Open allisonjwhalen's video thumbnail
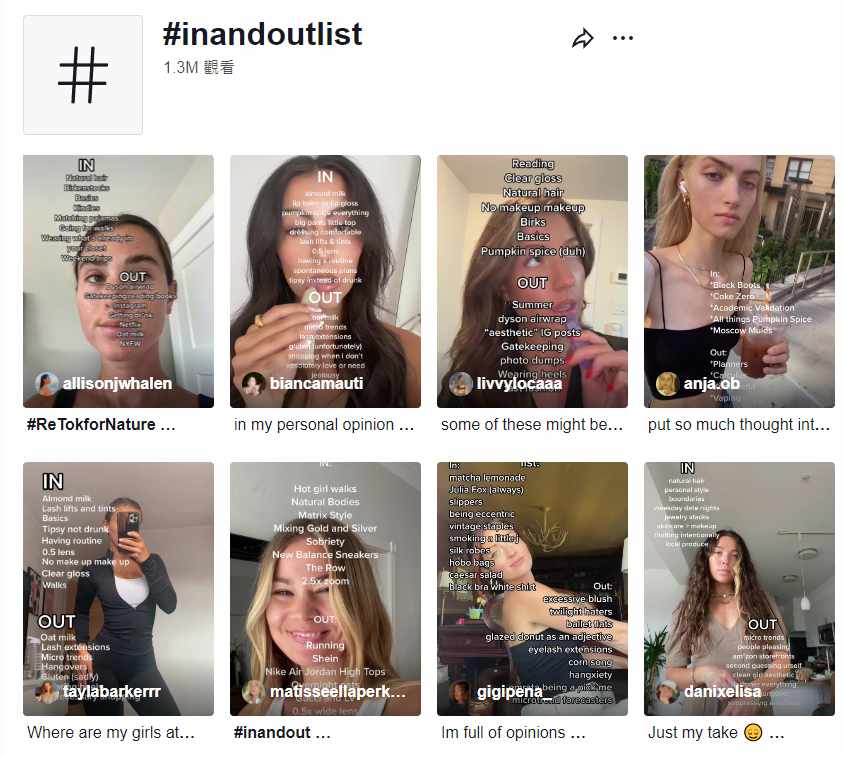Viewport: 844px width, 757px height. tap(118, 281)
